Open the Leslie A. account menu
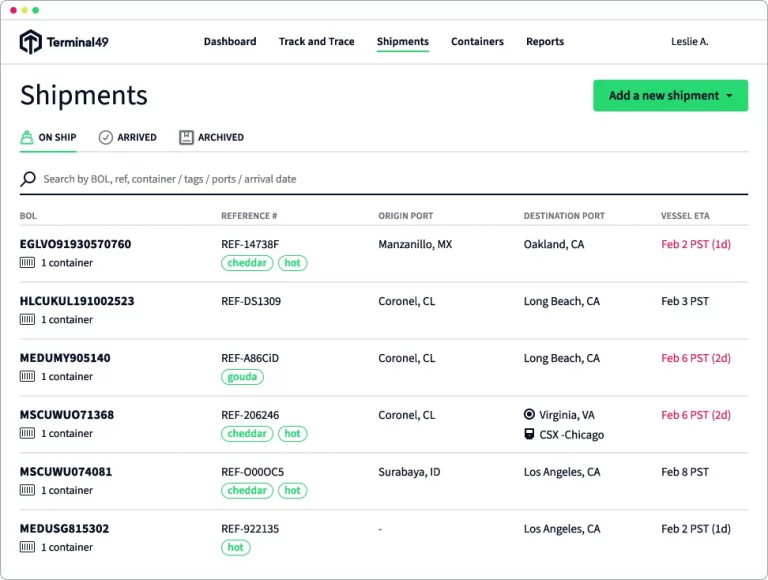This screenshot has height=580, width=768. tap(689, 42)
